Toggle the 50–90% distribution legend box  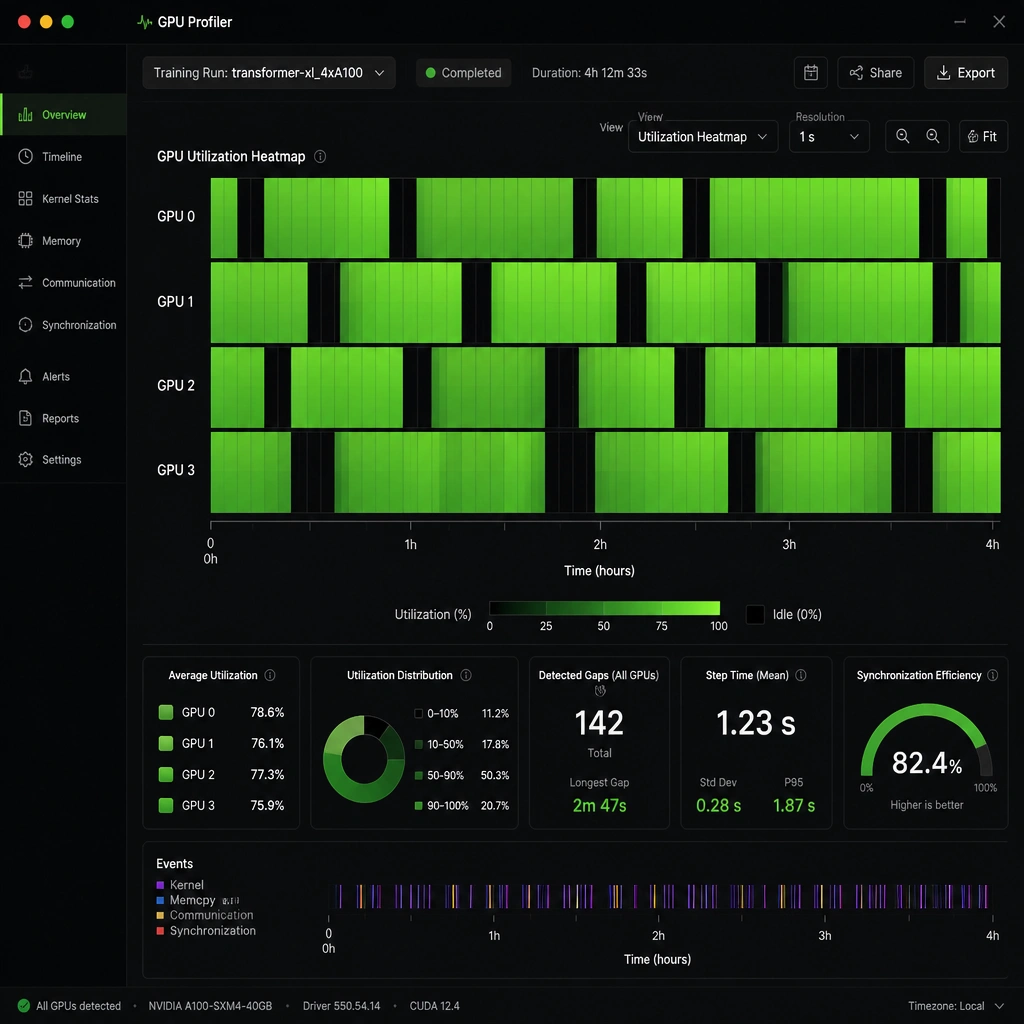pyautogui.click(x=419, y=775)
